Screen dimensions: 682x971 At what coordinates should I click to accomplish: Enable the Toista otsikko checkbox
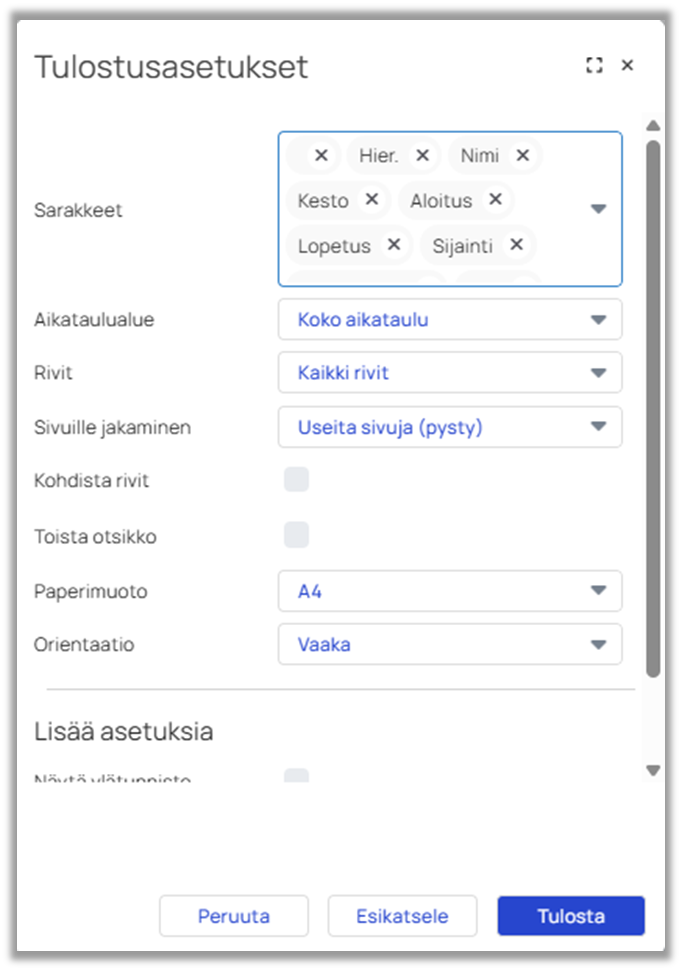[296, 535]
